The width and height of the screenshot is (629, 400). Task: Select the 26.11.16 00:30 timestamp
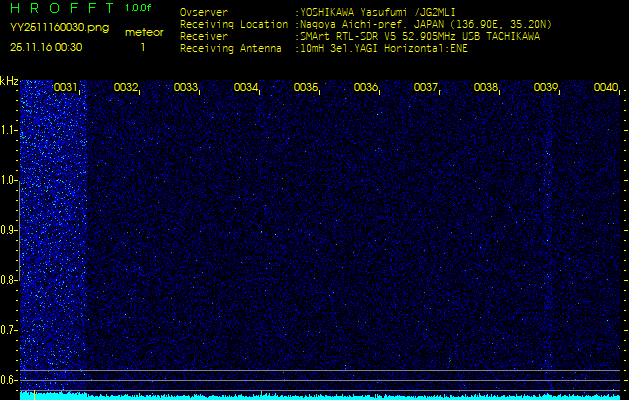click(46, 47)
